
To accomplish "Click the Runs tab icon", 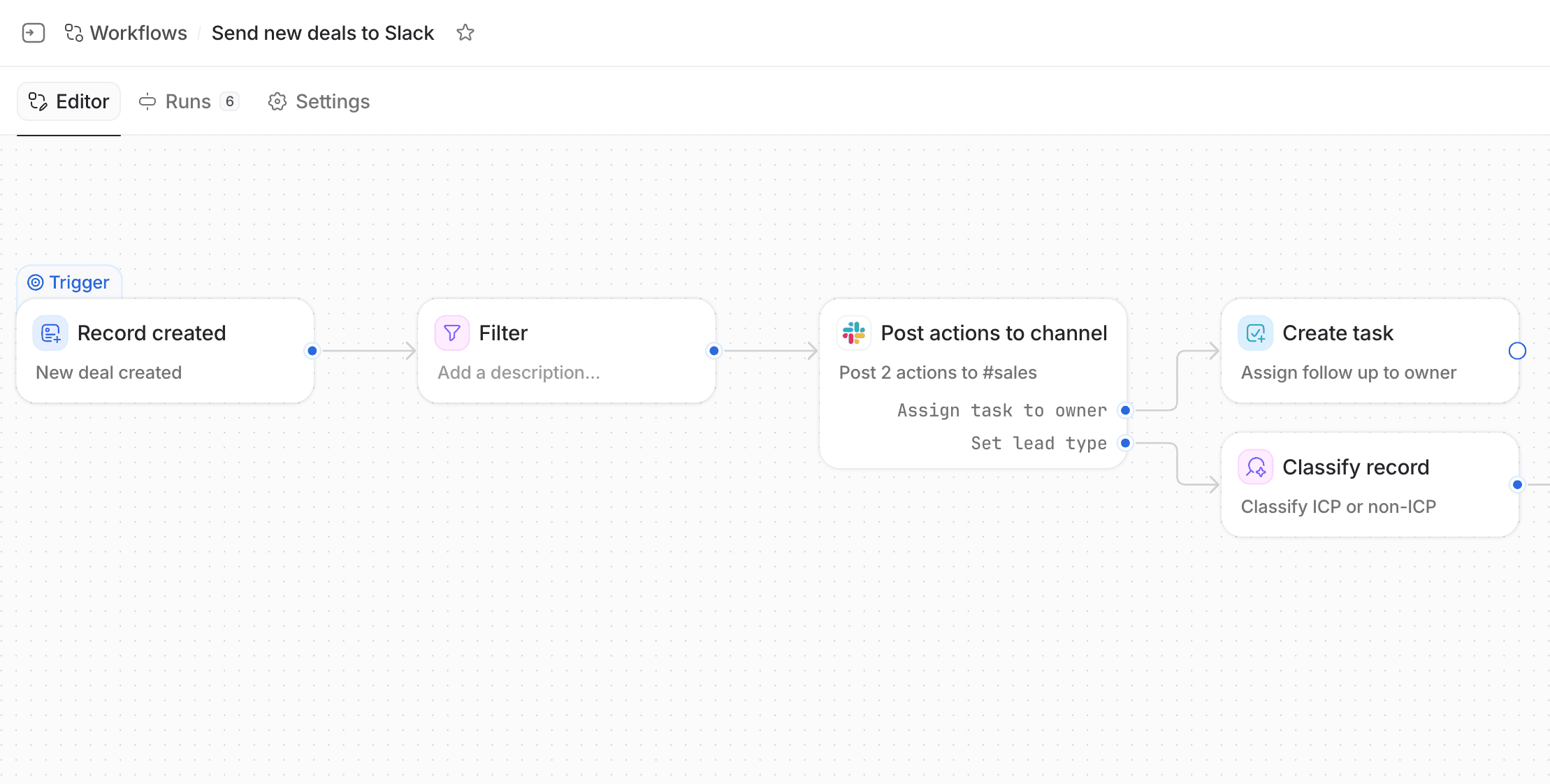I will [147, 101].
